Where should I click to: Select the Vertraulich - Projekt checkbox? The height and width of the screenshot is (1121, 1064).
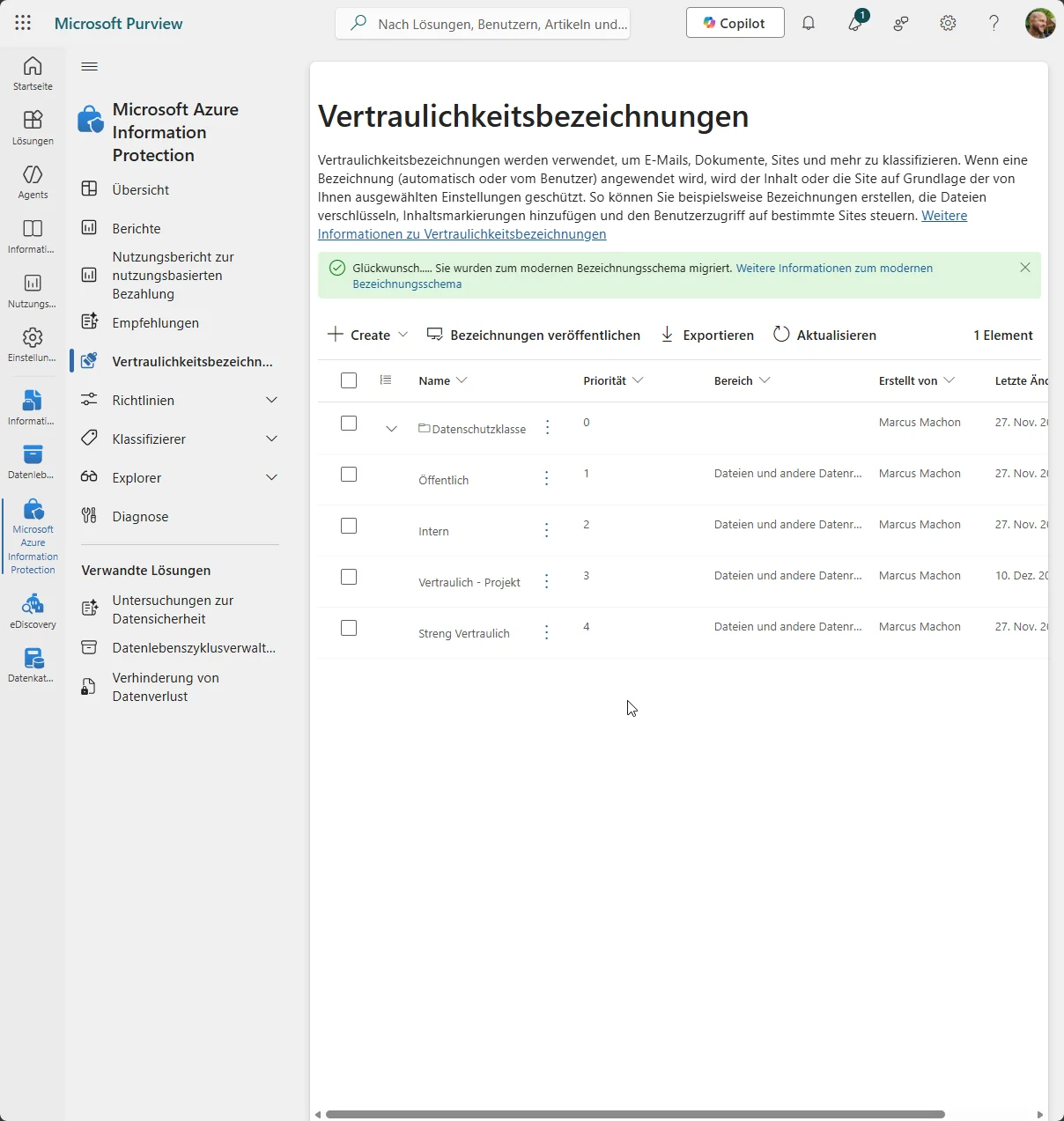pyautogui.click(x=349, y=577)
